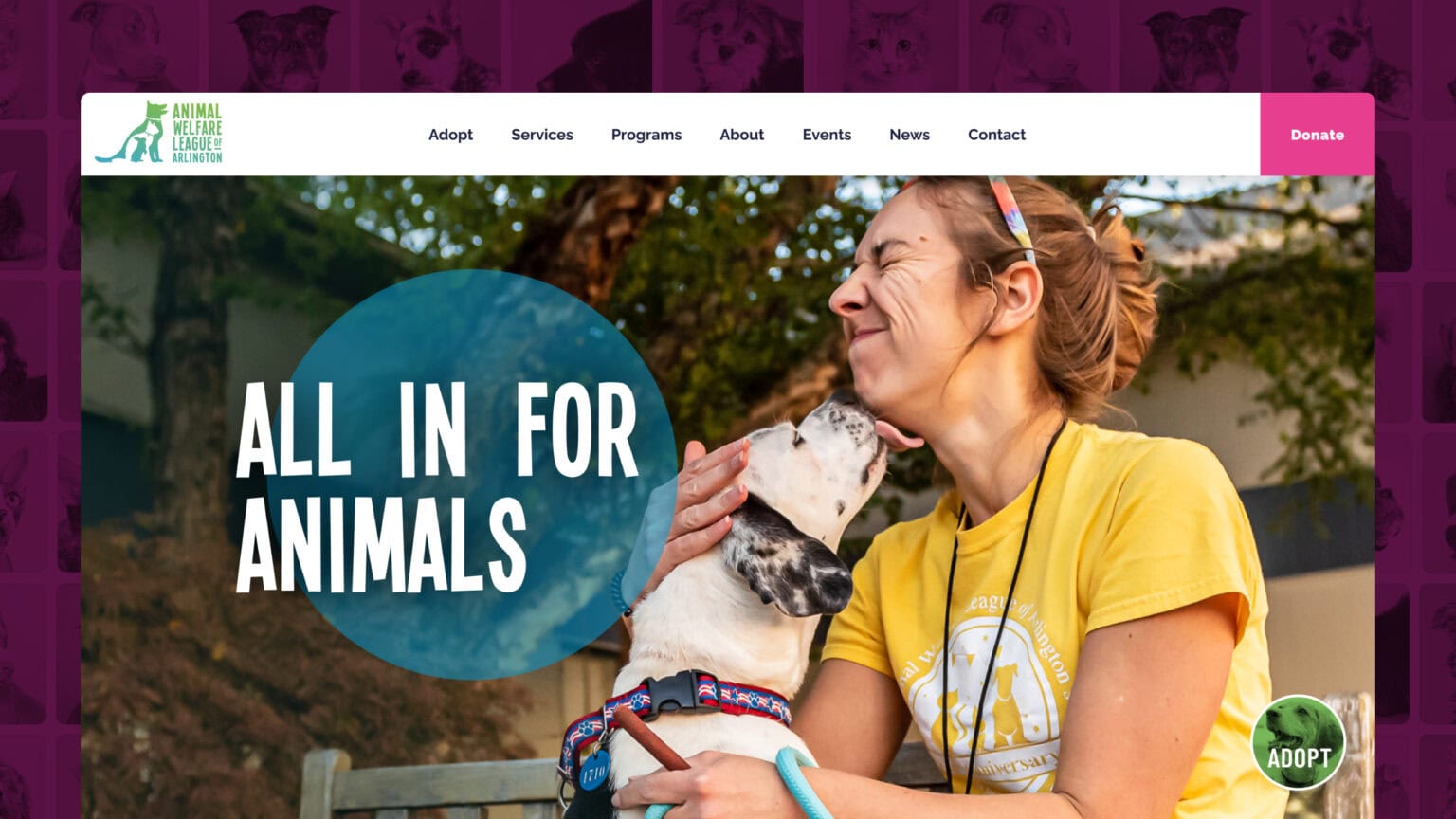Viewport: 1456px width, 819px height.
Task: Select the About navigation link
Action: coord(741,135)
